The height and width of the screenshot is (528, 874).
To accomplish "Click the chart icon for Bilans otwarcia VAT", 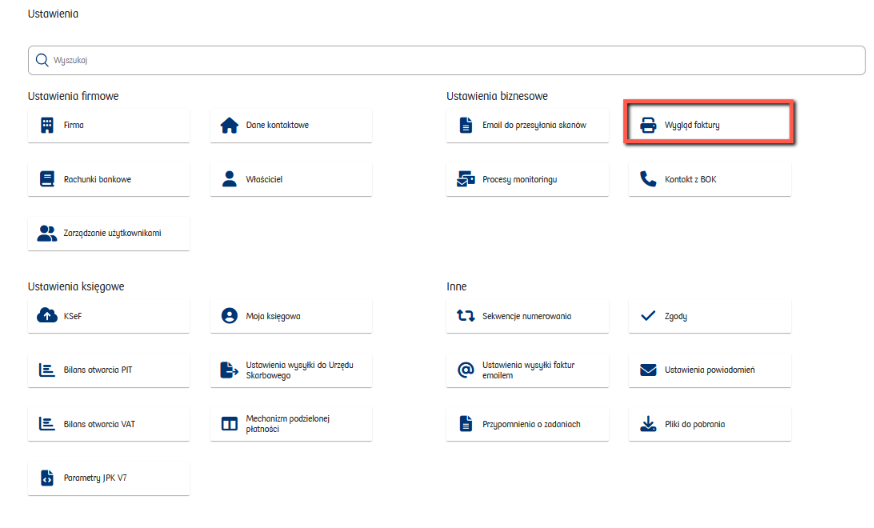I will [x=47, y=424].
